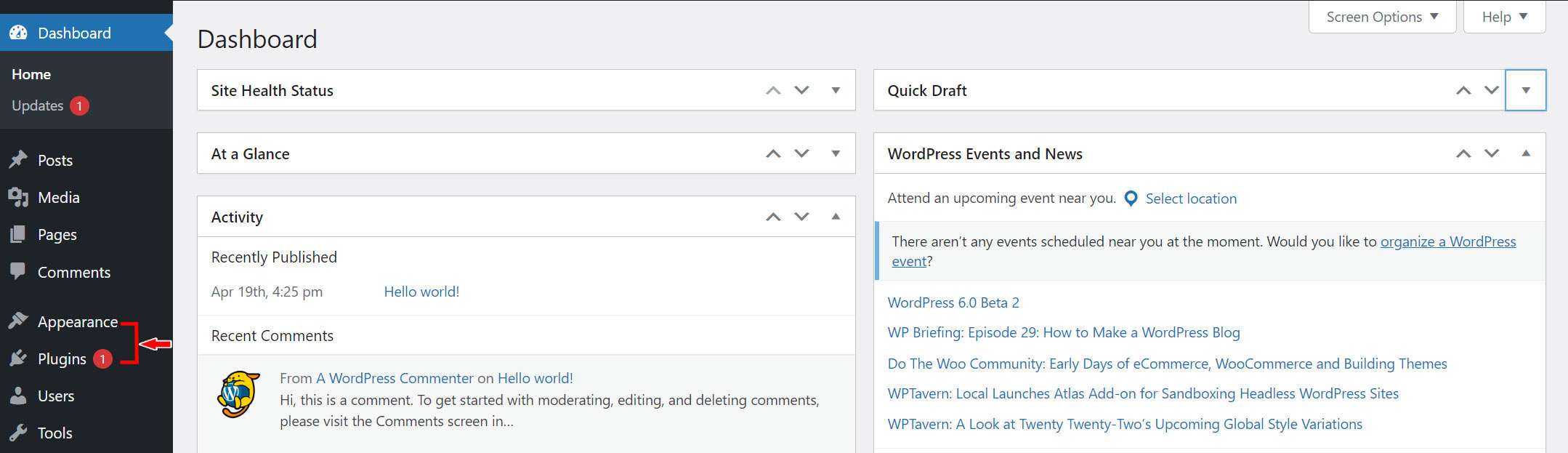Expand the Site Health Status panel
Image resolution: width=1568 pixels, height=453 pixels.
(x=836, y=90)
